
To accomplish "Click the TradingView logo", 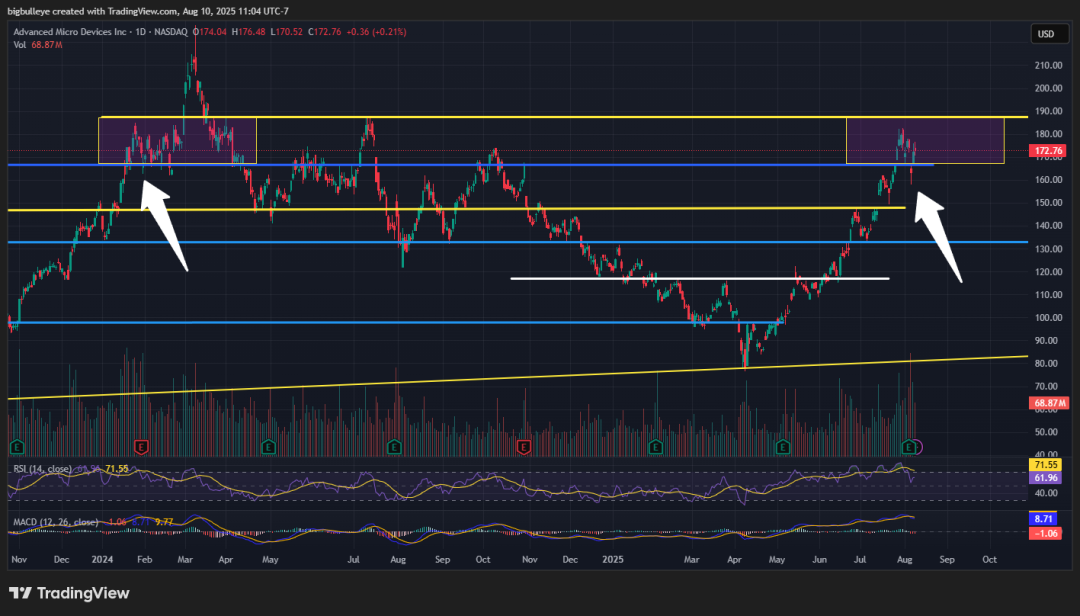I will point(69,593).
